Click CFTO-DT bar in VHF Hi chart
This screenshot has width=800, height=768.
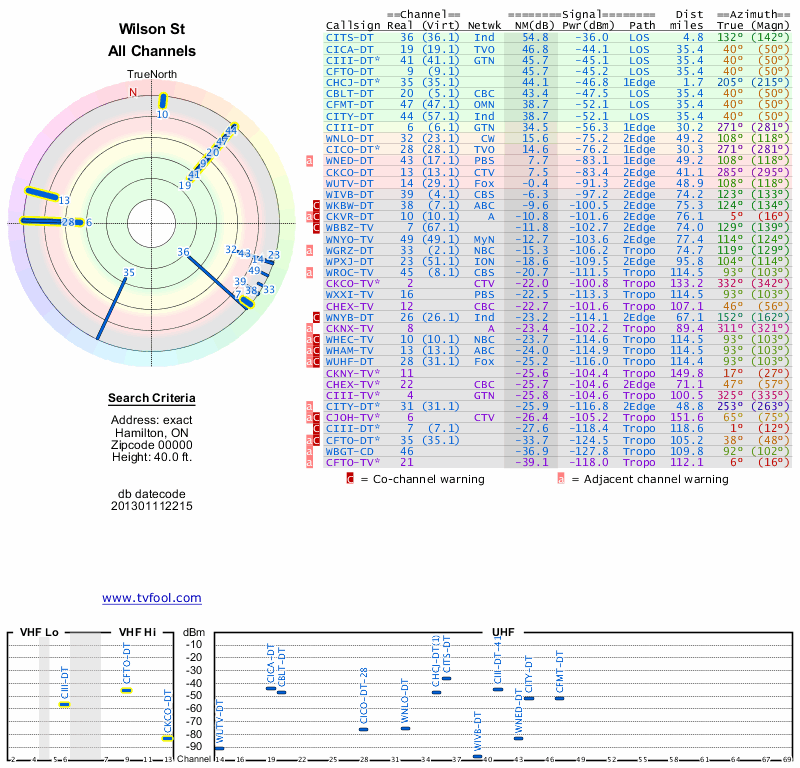pyautogui.click(x=127, y=690)
